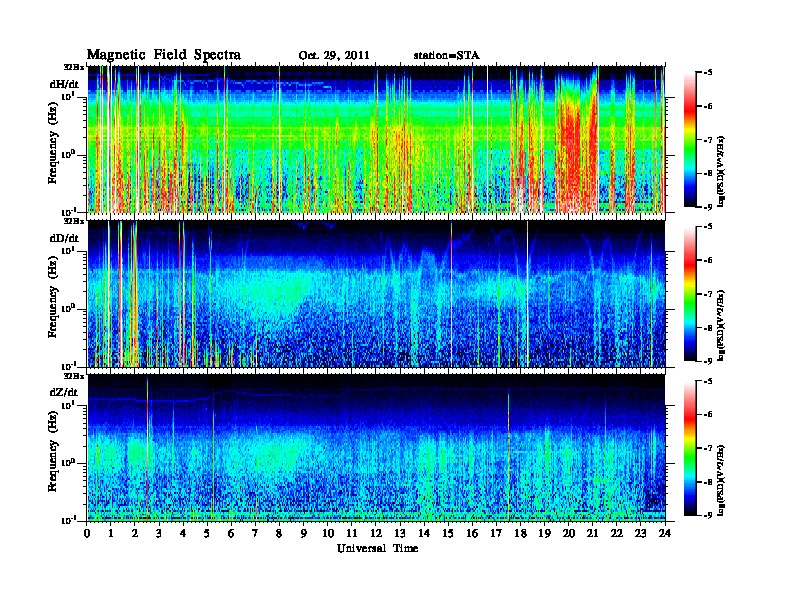Click hour tick label 22 on time axis
This screenshot has width=792, height=612.
pyautogui.click(x=617, y=533)
